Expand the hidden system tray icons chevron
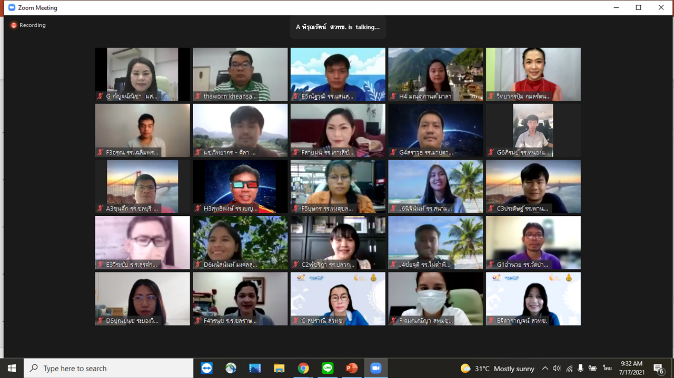This screenshot has height=378, width=674. (x=545, y=369)
